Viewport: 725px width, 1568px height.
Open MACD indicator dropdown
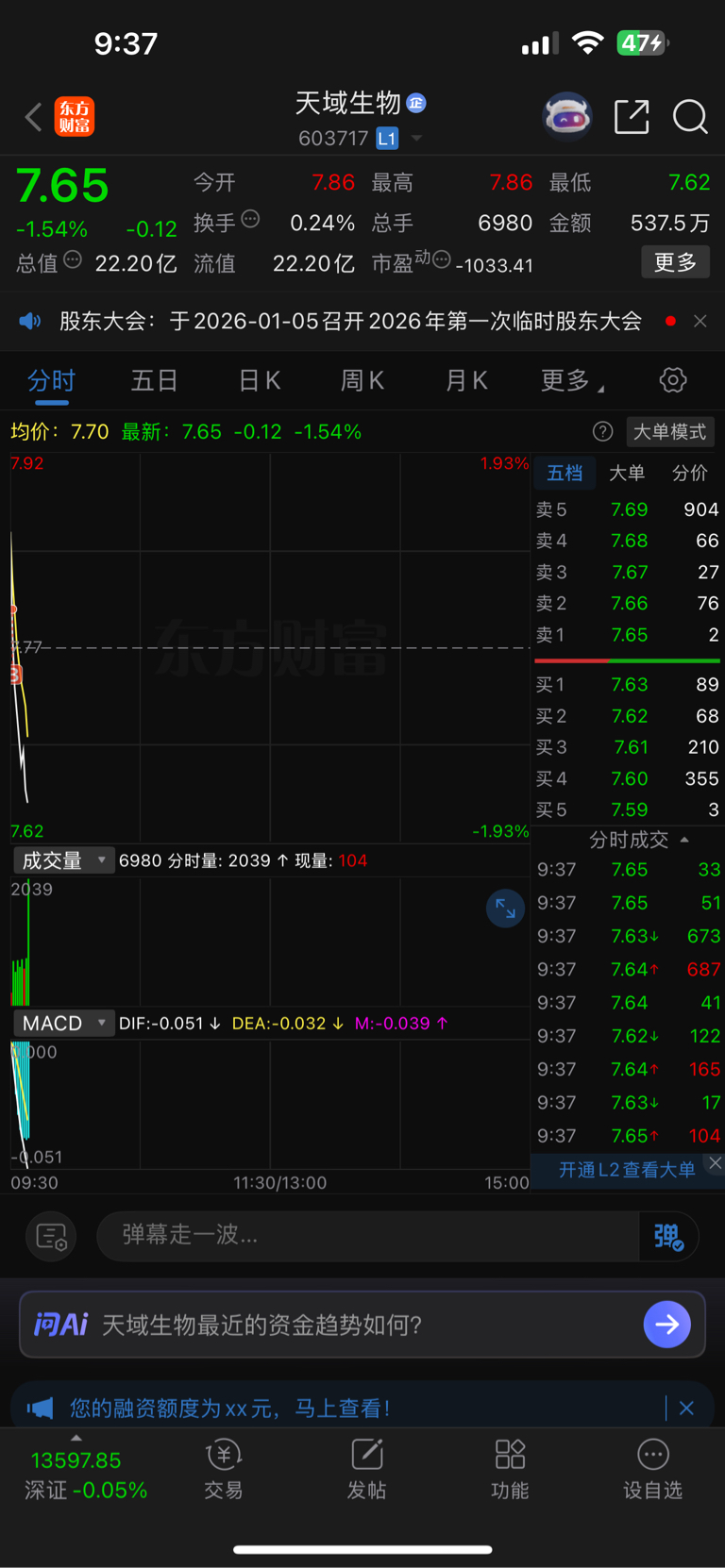[63, 1024]
